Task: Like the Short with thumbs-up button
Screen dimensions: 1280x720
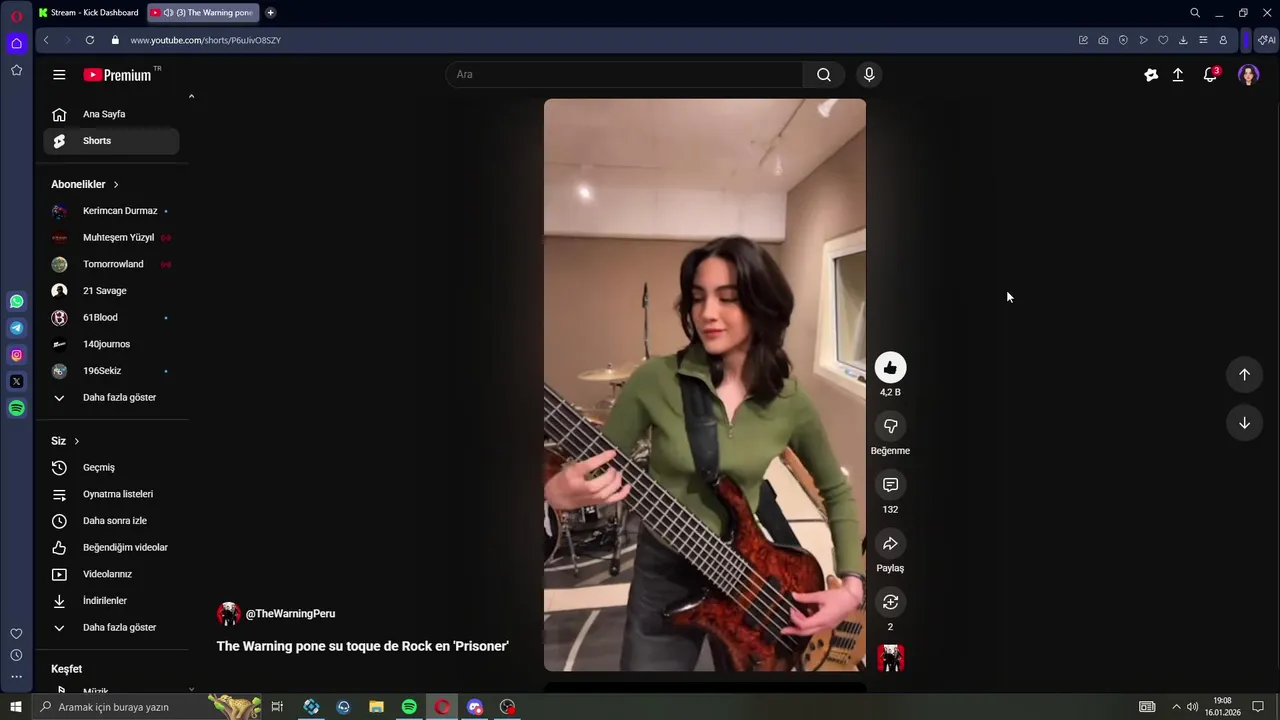Action: [890, 367]
